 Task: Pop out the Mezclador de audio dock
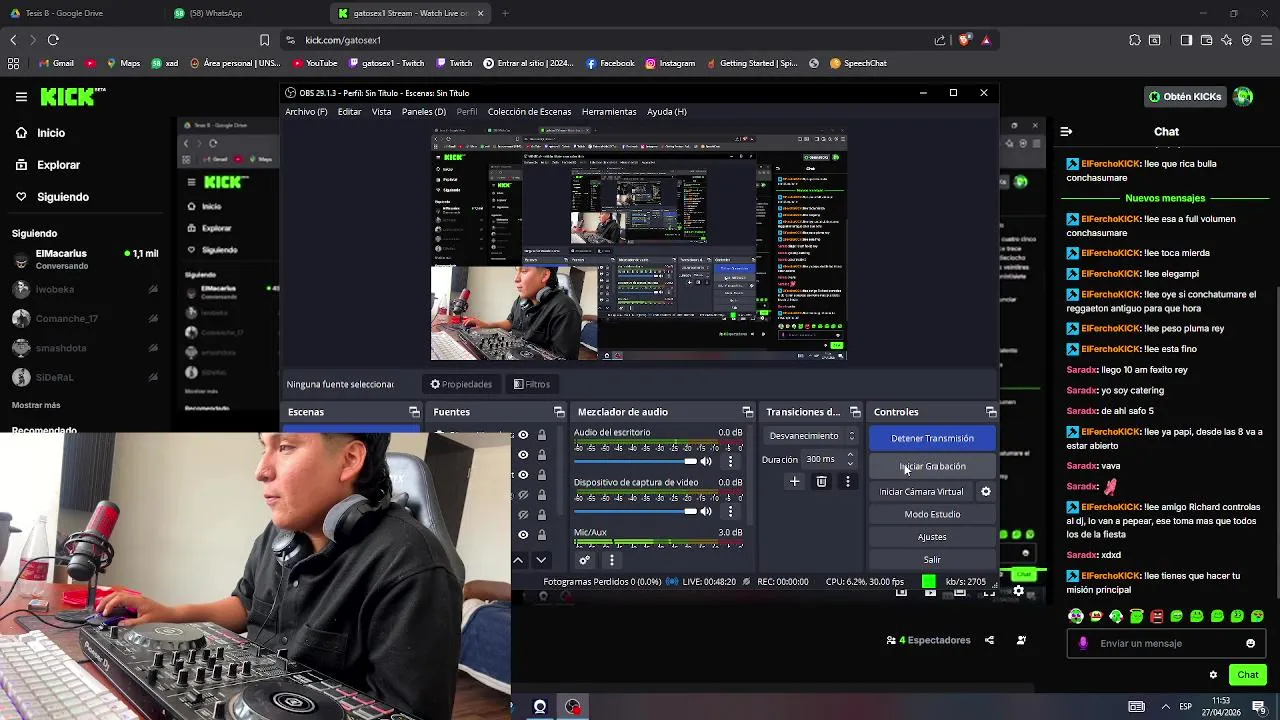pyautogui.click(x=747, y=412)
